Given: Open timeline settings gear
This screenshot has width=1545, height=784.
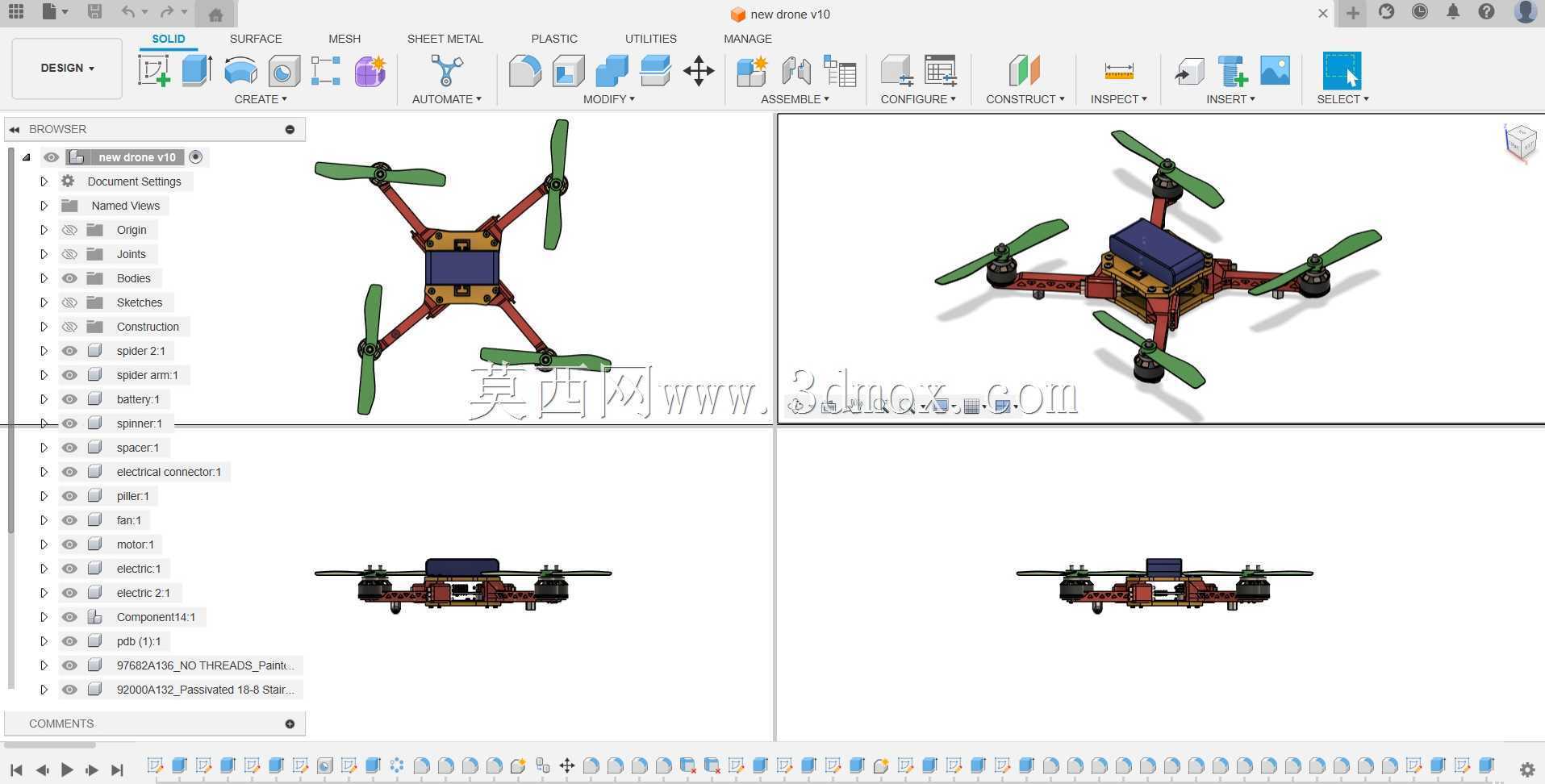Looking at the screenshot, I should (1527, 769).
